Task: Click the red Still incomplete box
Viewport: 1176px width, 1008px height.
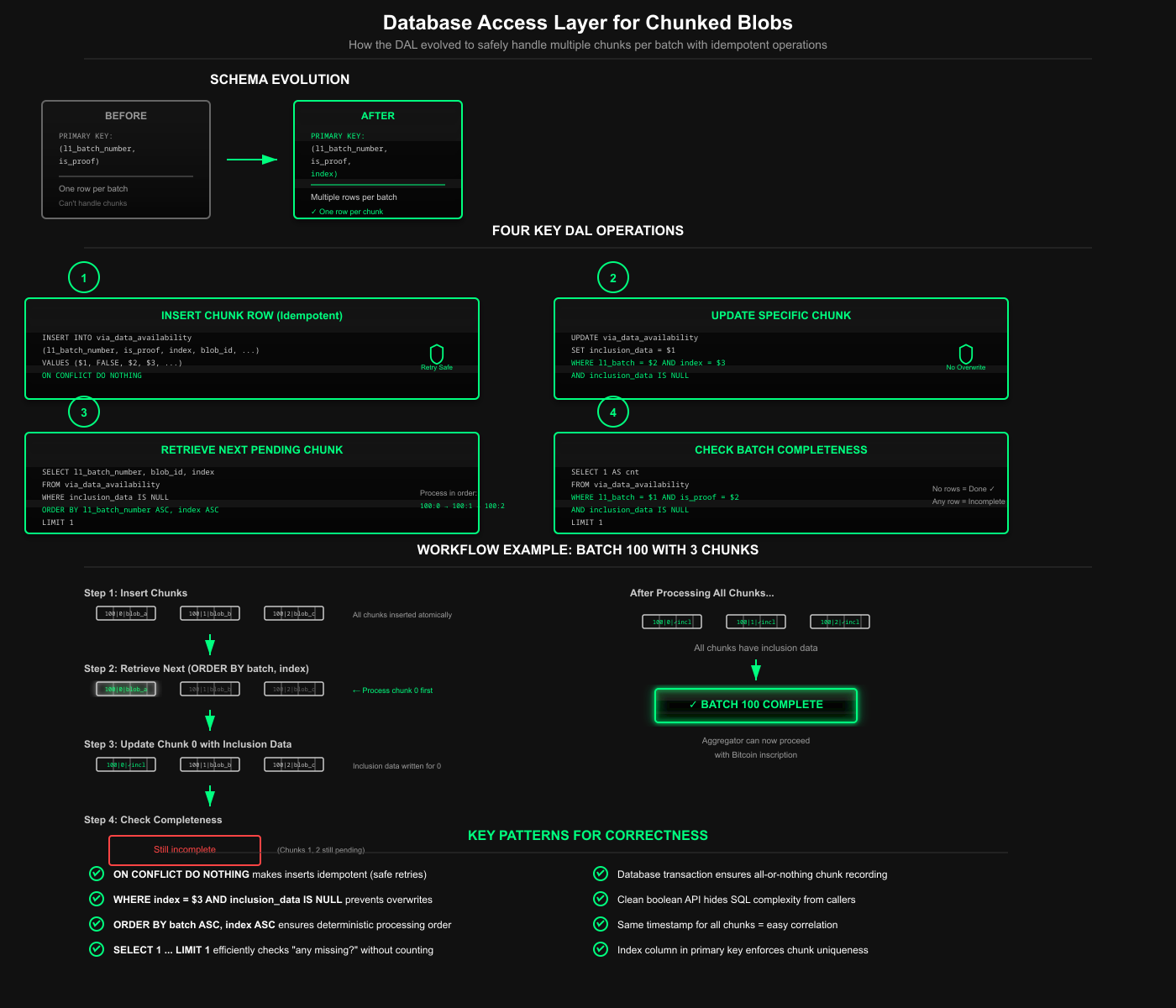Action: click(x=185, y=850)
